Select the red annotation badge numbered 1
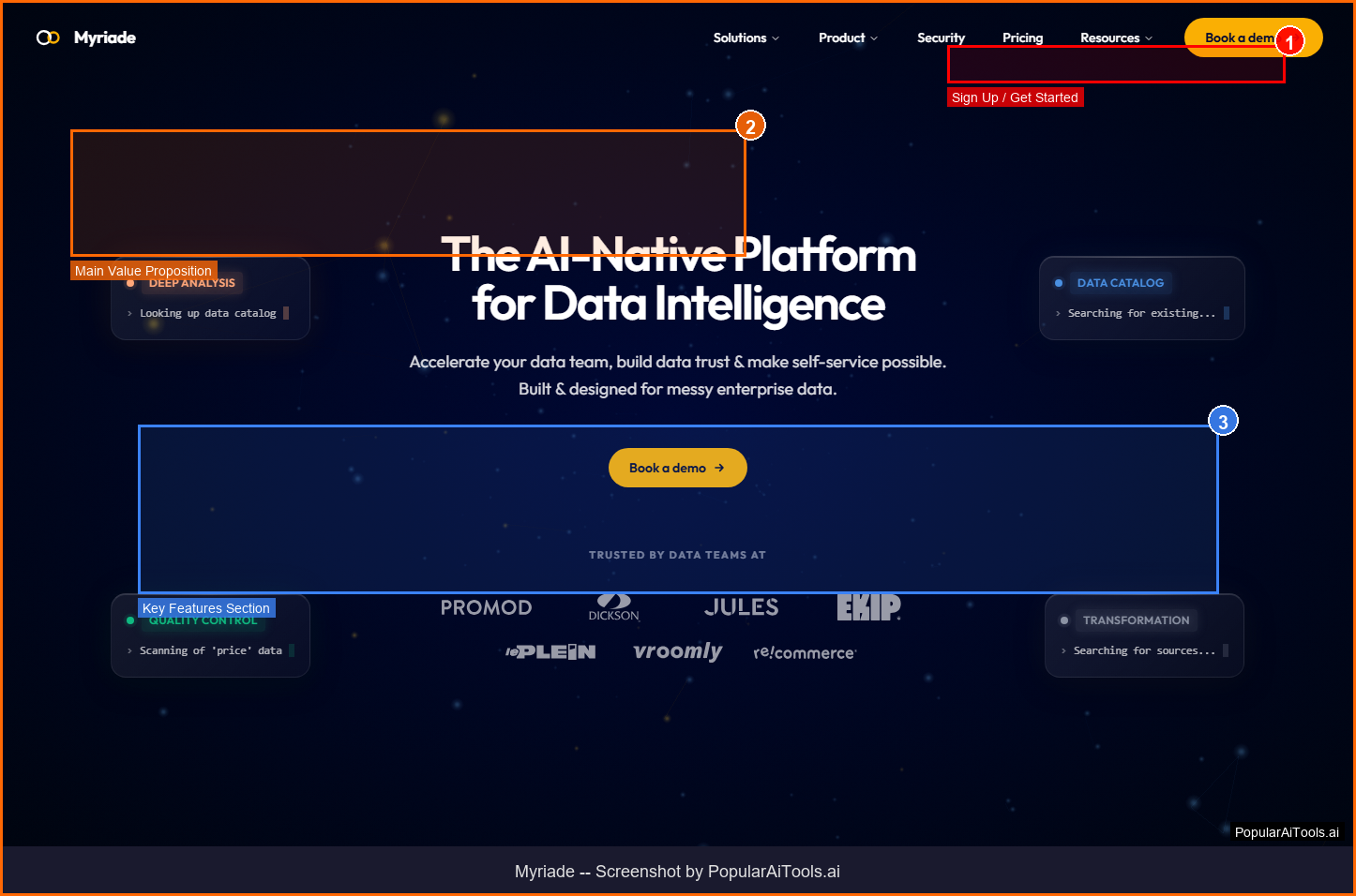Viewport: 1356px width, 896px height. click(1289, 42)
